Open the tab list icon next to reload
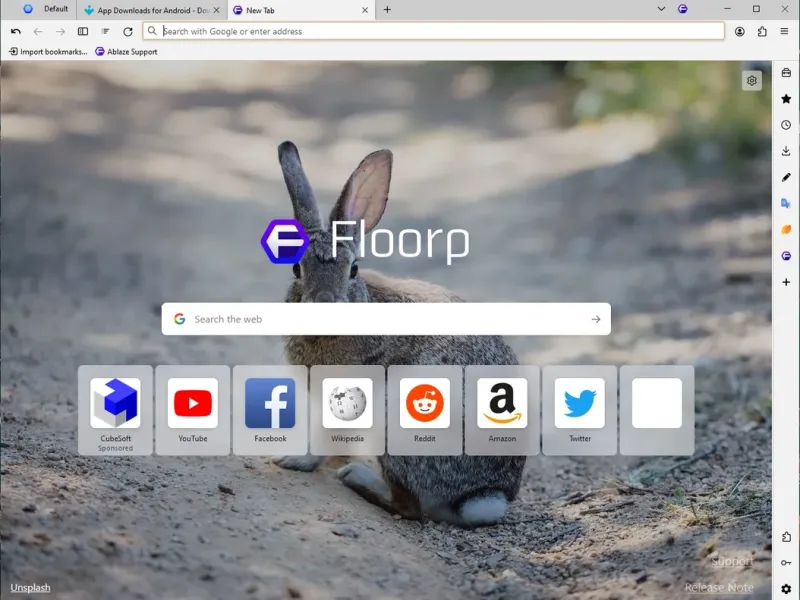Viewport: 800px width, 600px height. pyautogui.click(x=105, y=32)
